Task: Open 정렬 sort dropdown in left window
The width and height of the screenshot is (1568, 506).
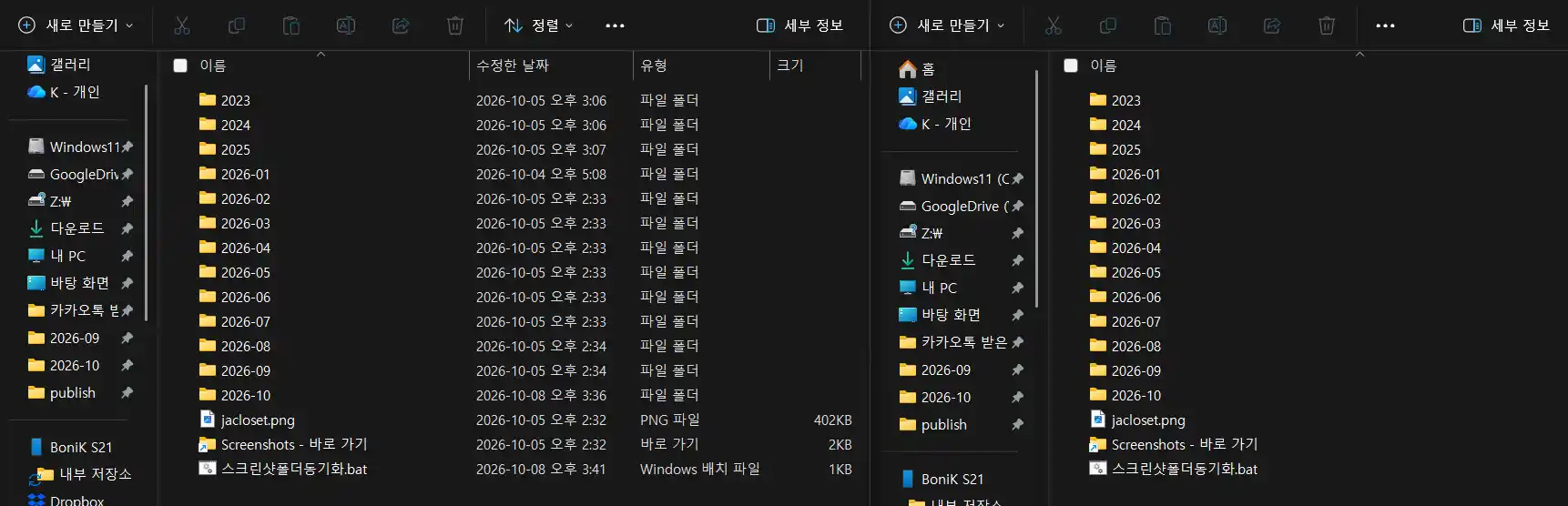Action: [x=539, y=25]
